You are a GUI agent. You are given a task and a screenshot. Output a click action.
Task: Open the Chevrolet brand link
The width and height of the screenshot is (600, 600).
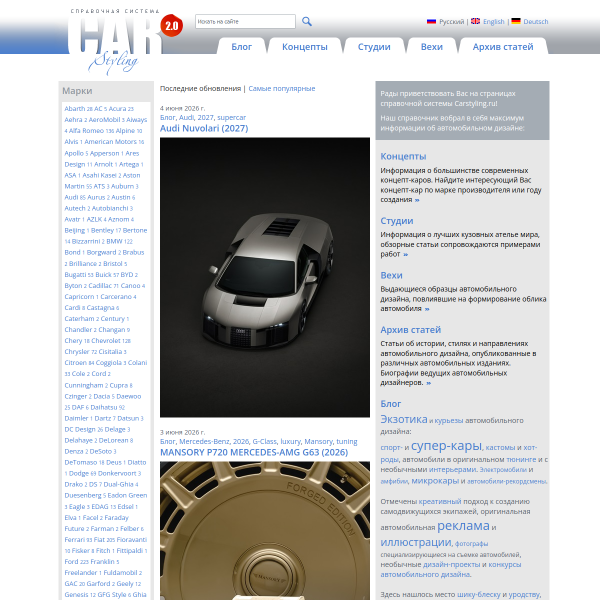pos(106,341)
